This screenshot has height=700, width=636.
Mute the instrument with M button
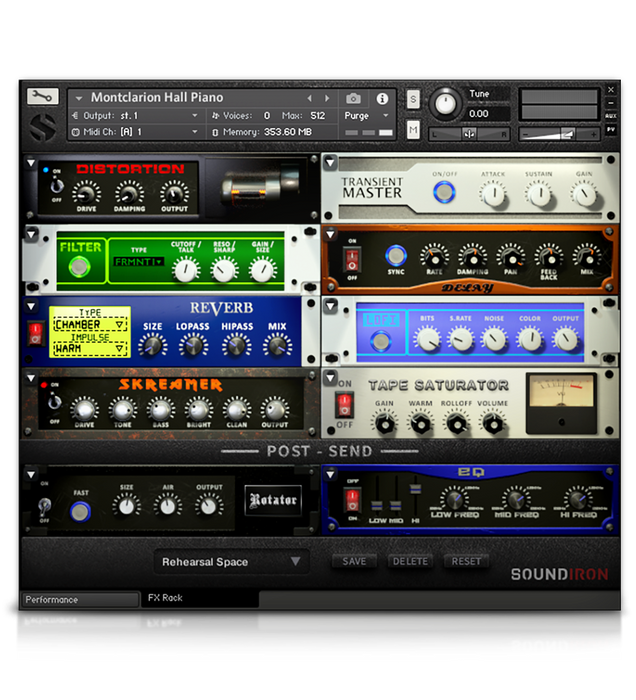pyautogui.click(x=413, y=130)
